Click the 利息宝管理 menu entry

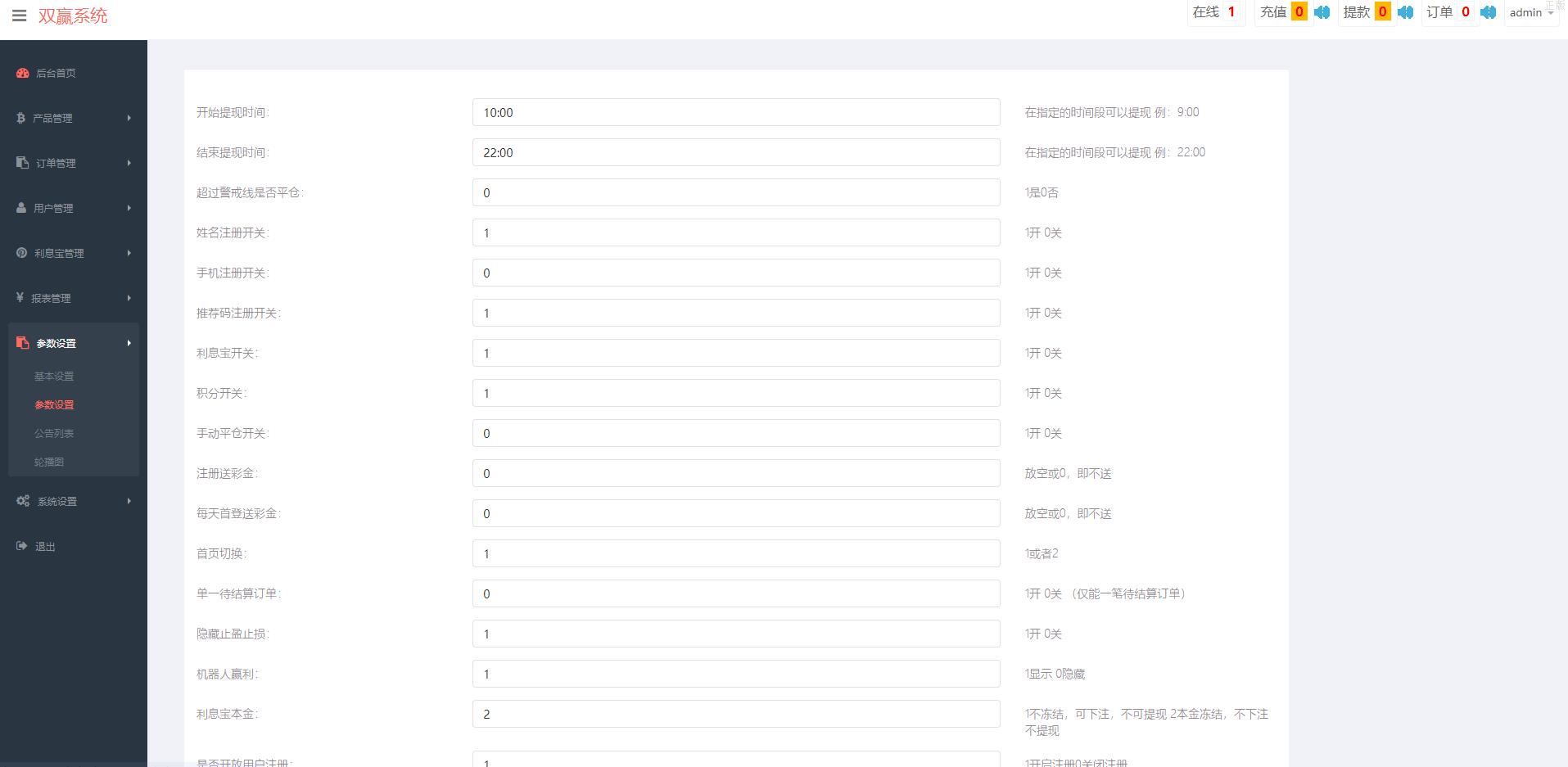point(59,253)
